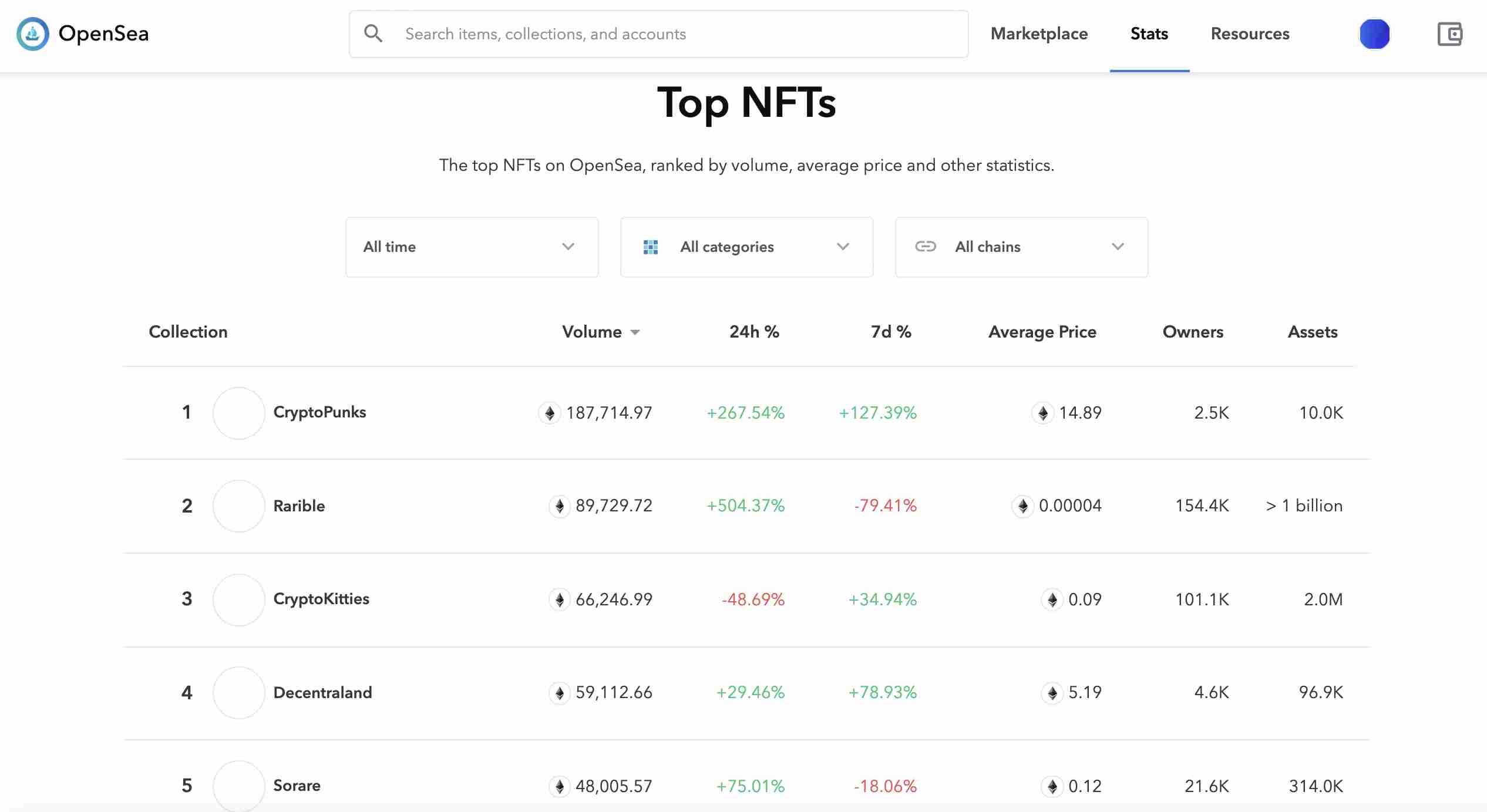The image size is (1487, 812).
Task: Click the OpenSea ship logo icon
Action: (33, 34)
